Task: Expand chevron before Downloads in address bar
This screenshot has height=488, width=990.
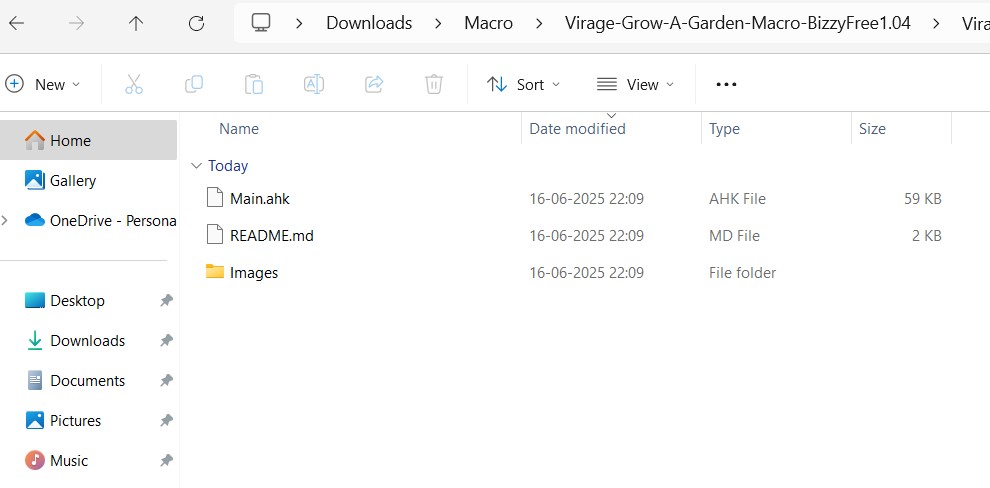Action: [x=299, y=24]
